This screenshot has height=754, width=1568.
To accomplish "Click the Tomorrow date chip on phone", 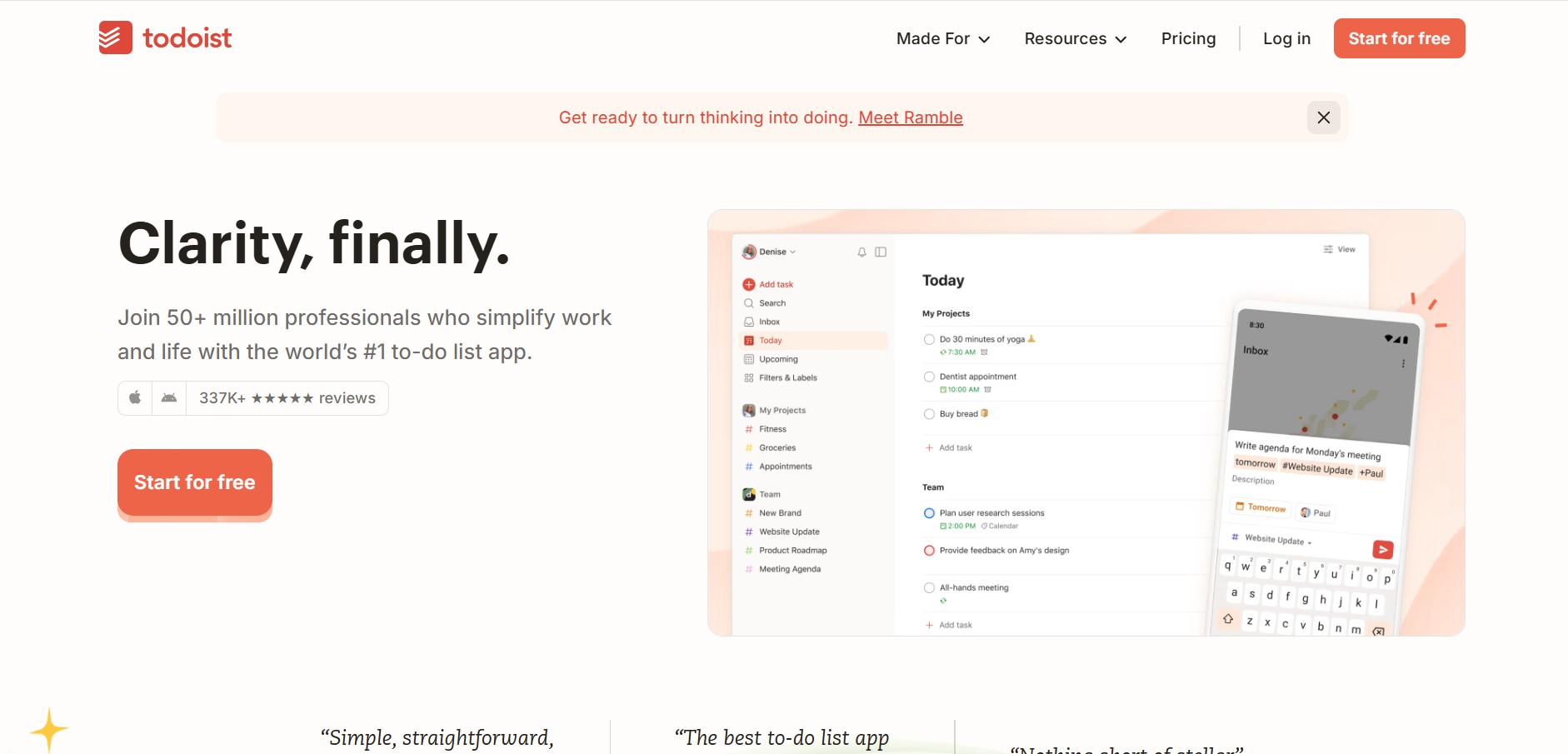I will point(1261,507).
